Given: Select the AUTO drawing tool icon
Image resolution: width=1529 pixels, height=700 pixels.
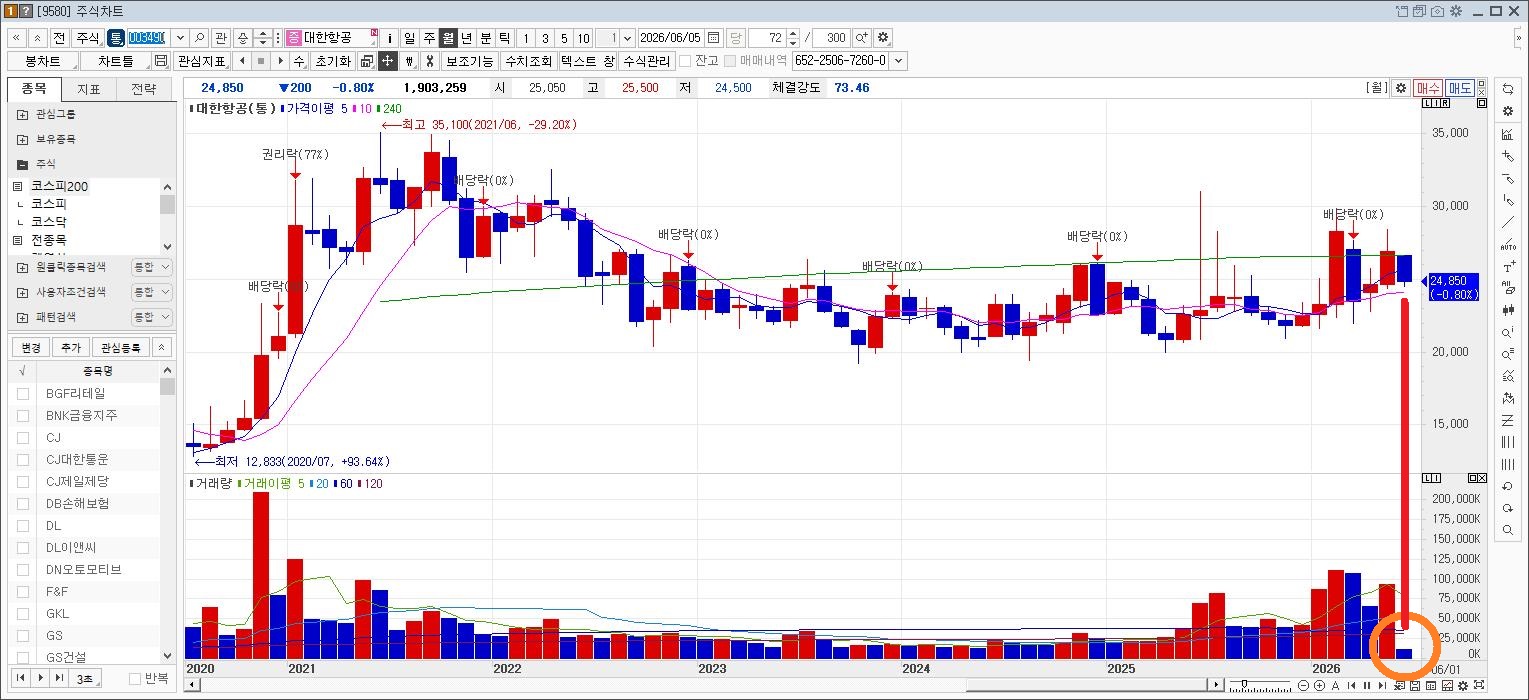Looking at the screenshot, I should [x=1508, y=244].
